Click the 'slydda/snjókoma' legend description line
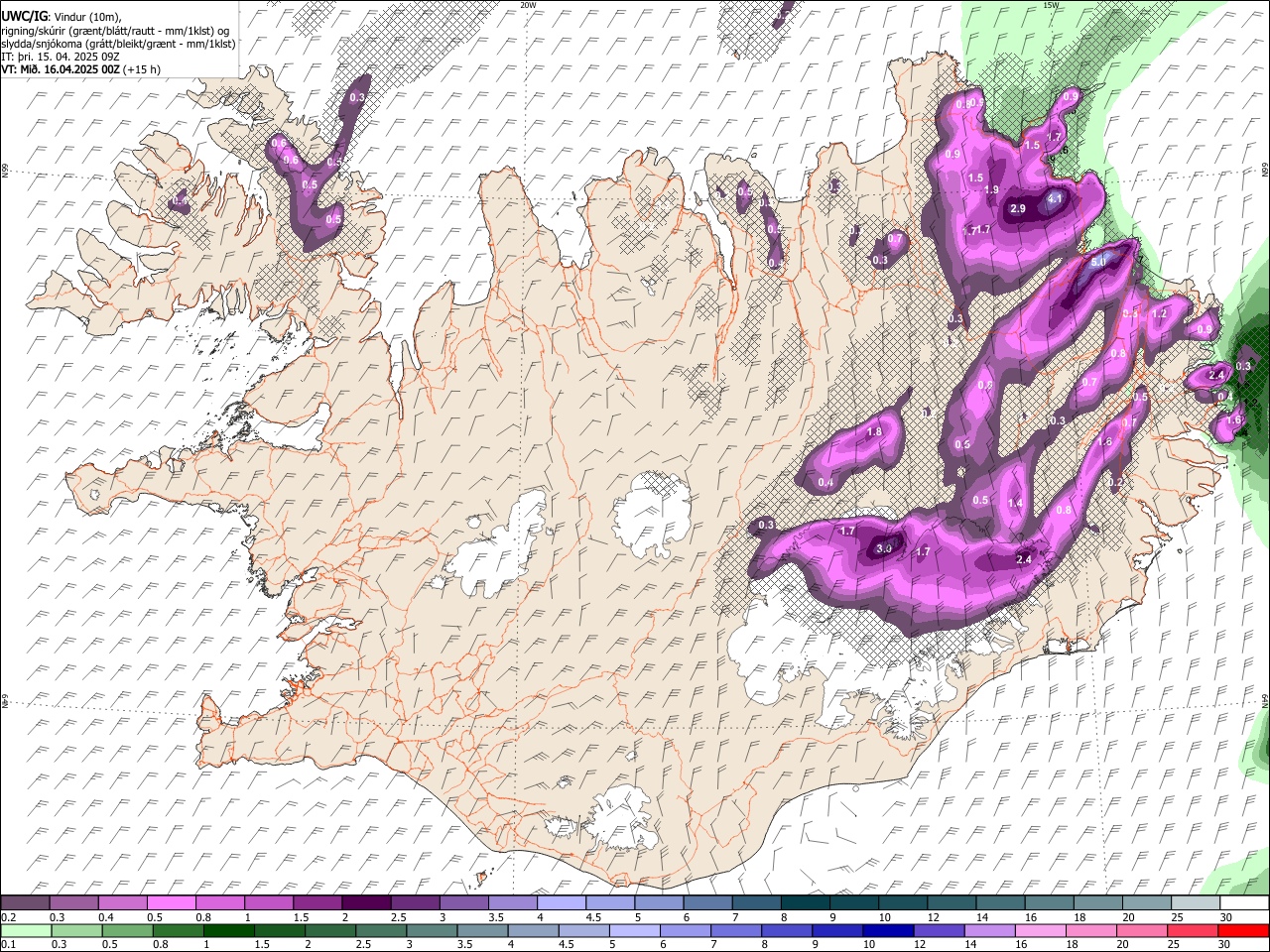Screen dimensions: 1270x952 click(118, 44)
